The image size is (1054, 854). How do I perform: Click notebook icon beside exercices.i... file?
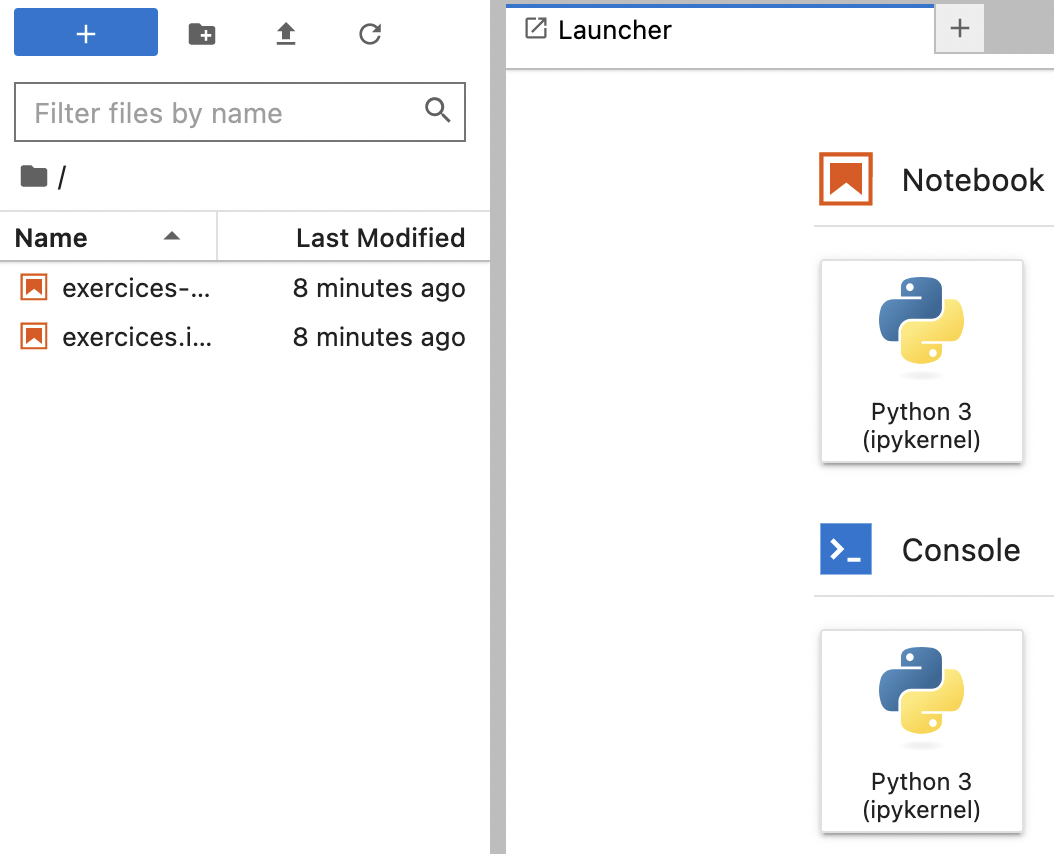[x=34, y=337]
